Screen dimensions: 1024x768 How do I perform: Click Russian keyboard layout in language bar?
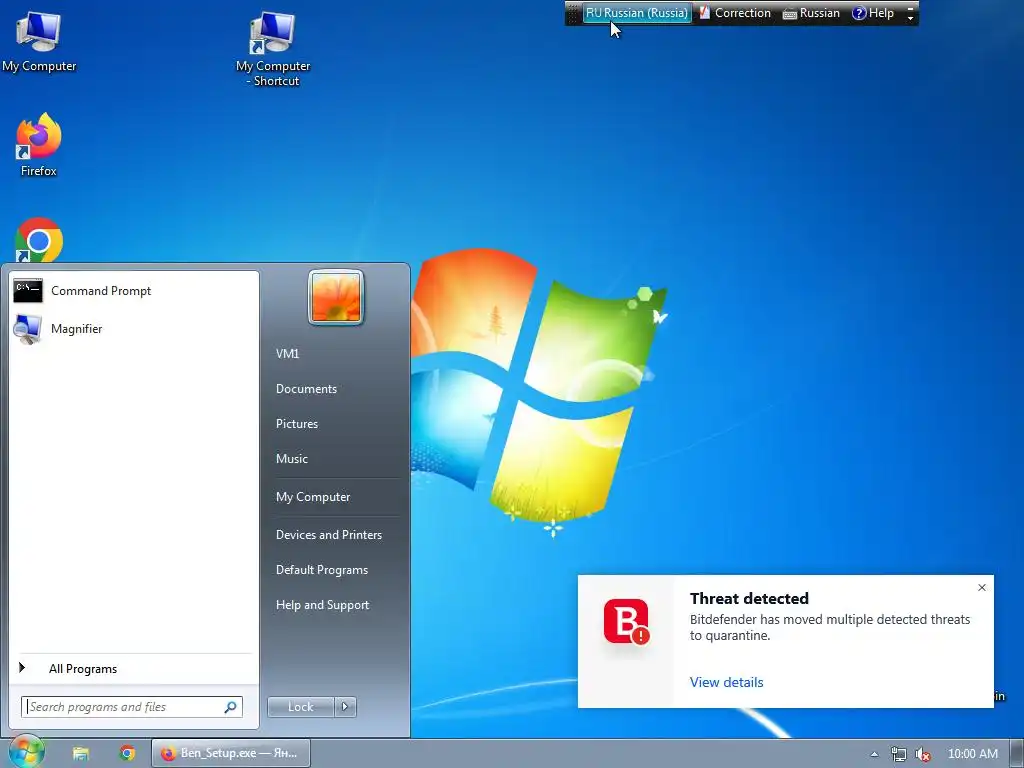[811, 12]
